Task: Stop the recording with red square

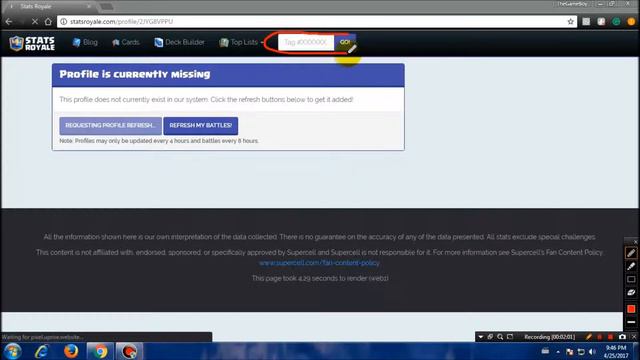Action: click(610, 337)
